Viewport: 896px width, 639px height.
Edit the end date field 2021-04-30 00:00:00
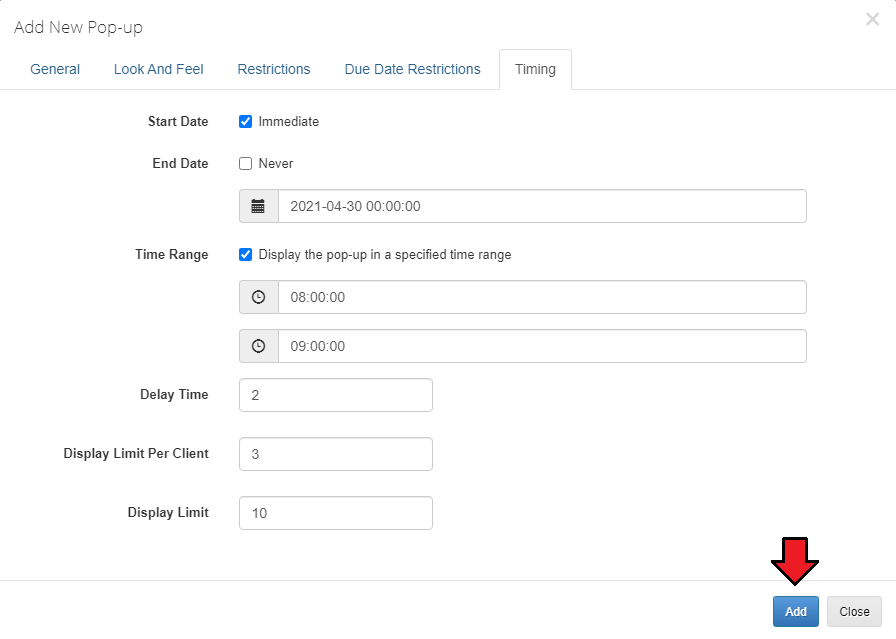pos(542,206)
